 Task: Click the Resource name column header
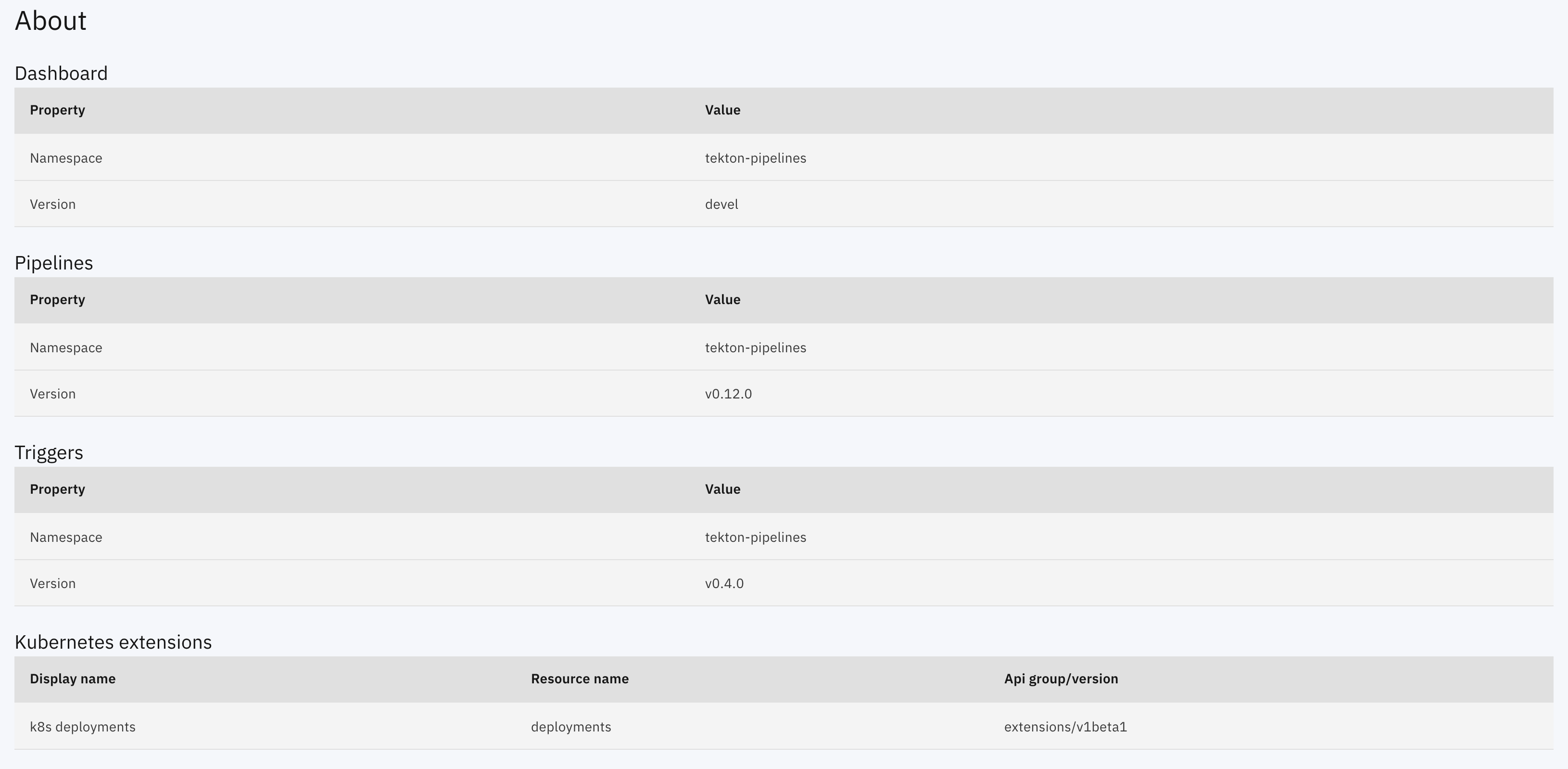point(580,679)
